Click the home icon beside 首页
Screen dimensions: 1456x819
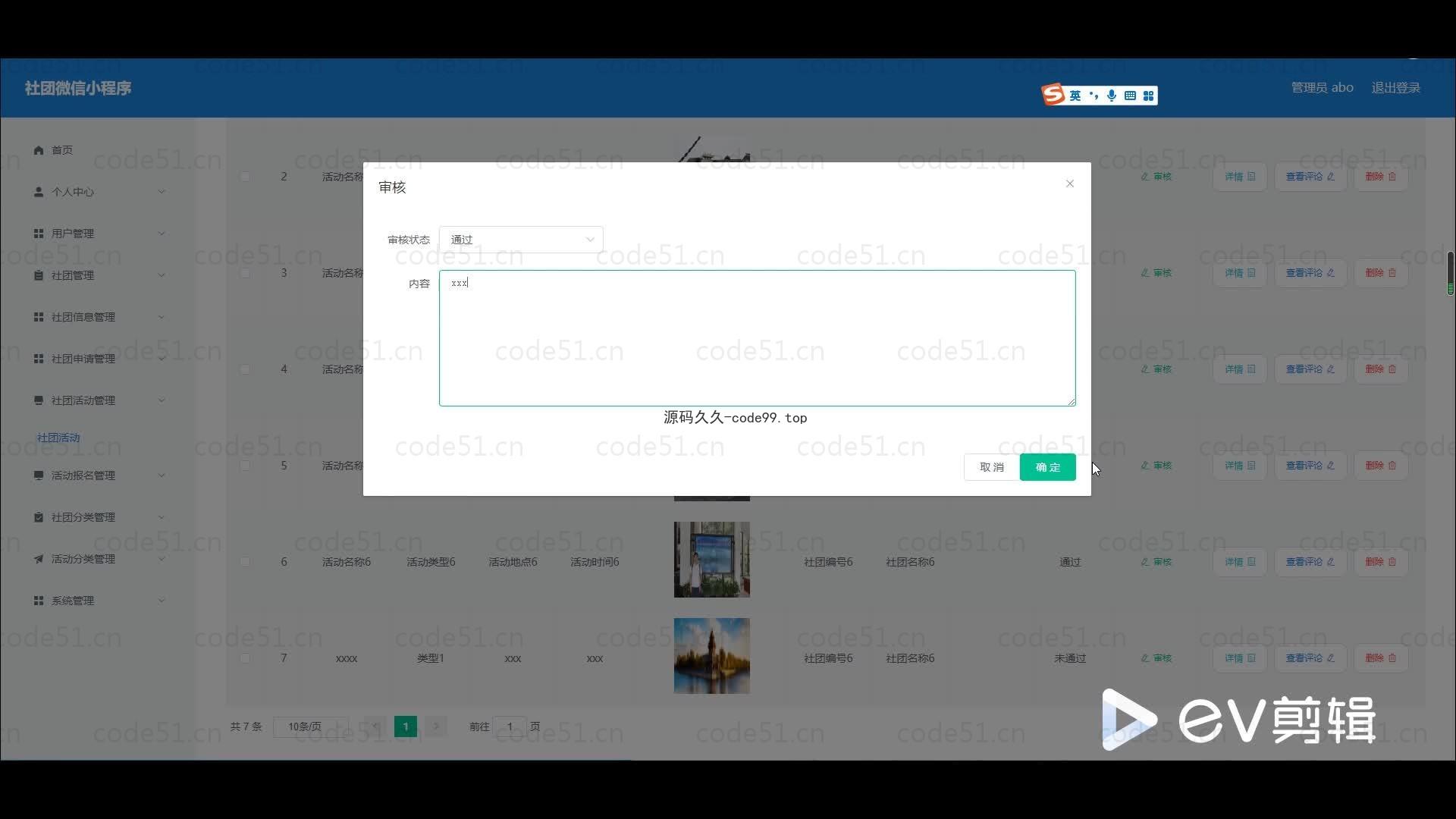(39, 150)
